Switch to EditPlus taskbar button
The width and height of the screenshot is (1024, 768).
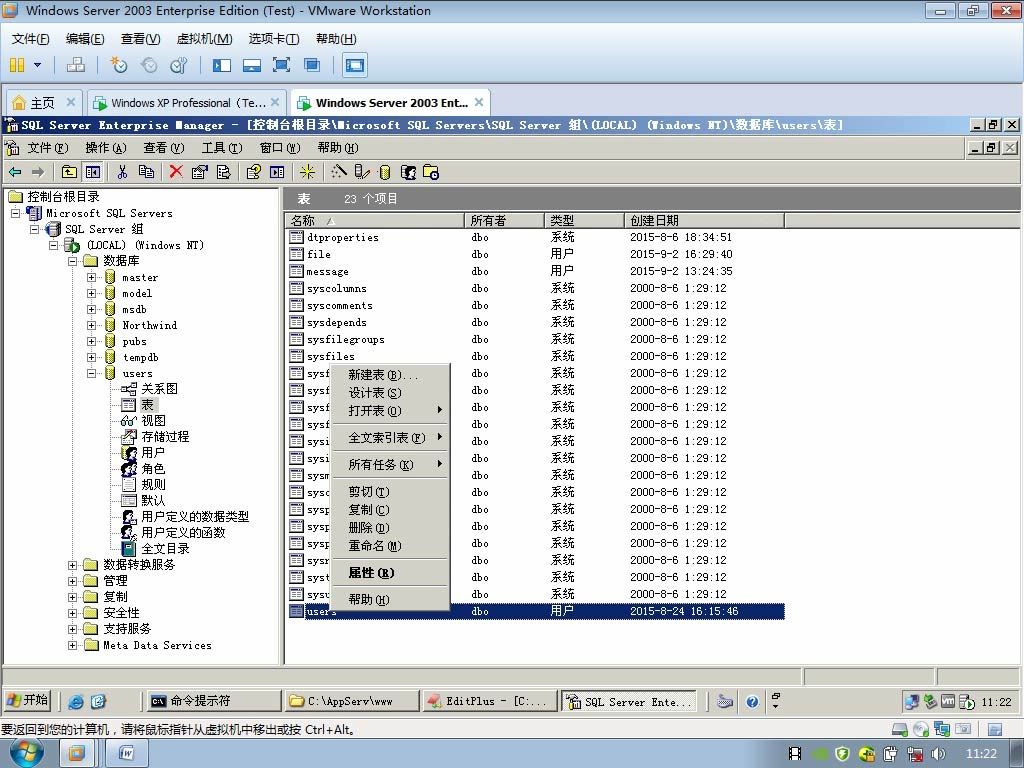(489, 701)
